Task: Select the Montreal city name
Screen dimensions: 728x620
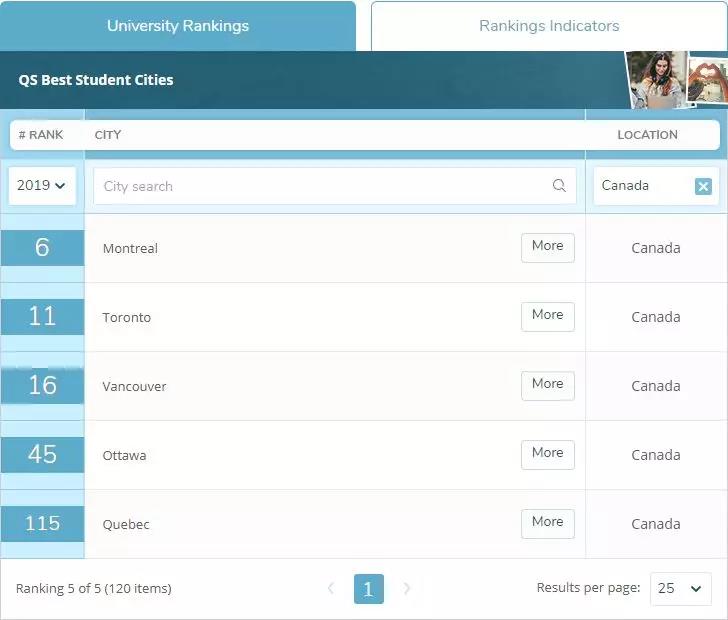Action: [130, 248]
